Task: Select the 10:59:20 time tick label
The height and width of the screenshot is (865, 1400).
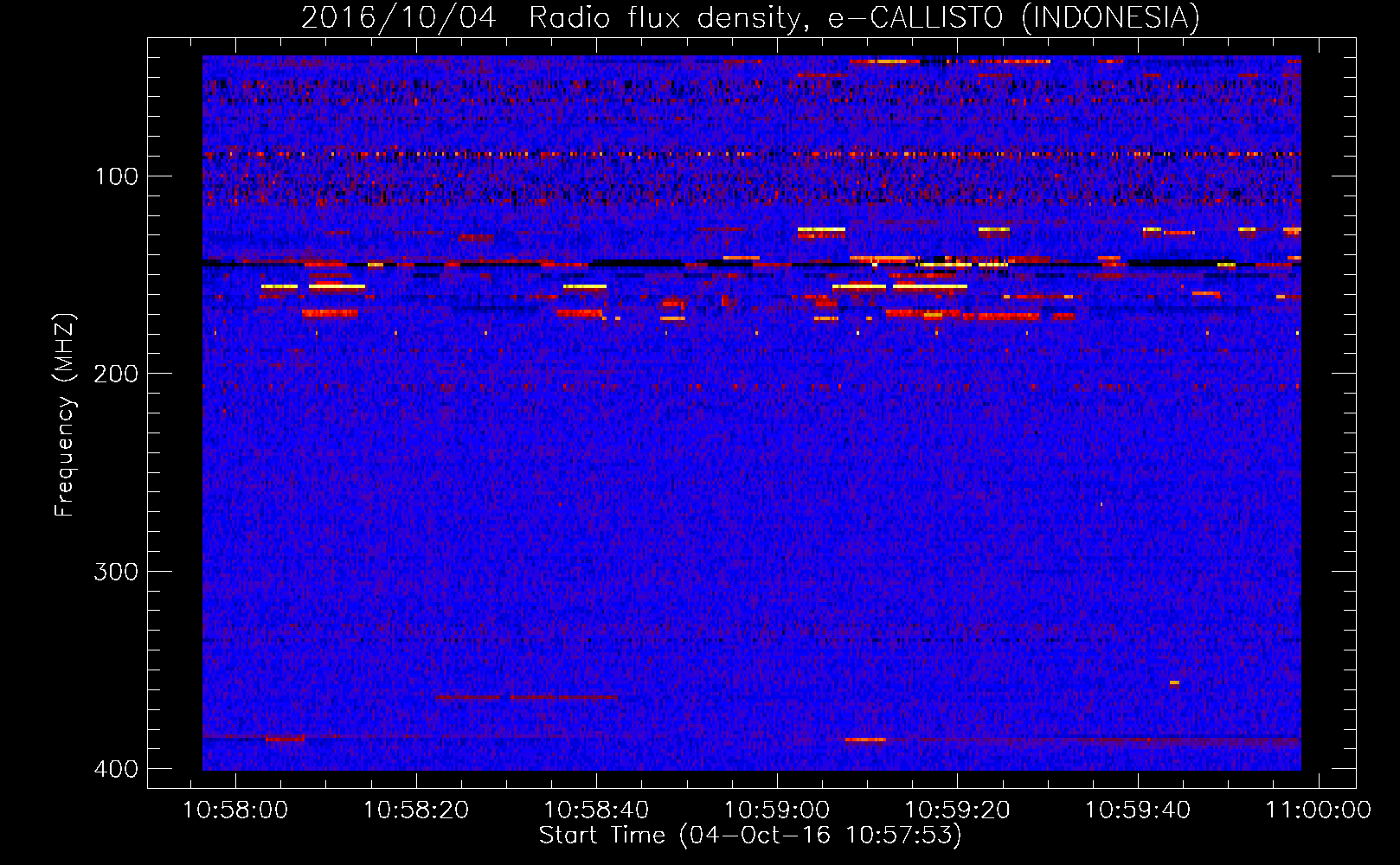Action: (x=957, y=811)
